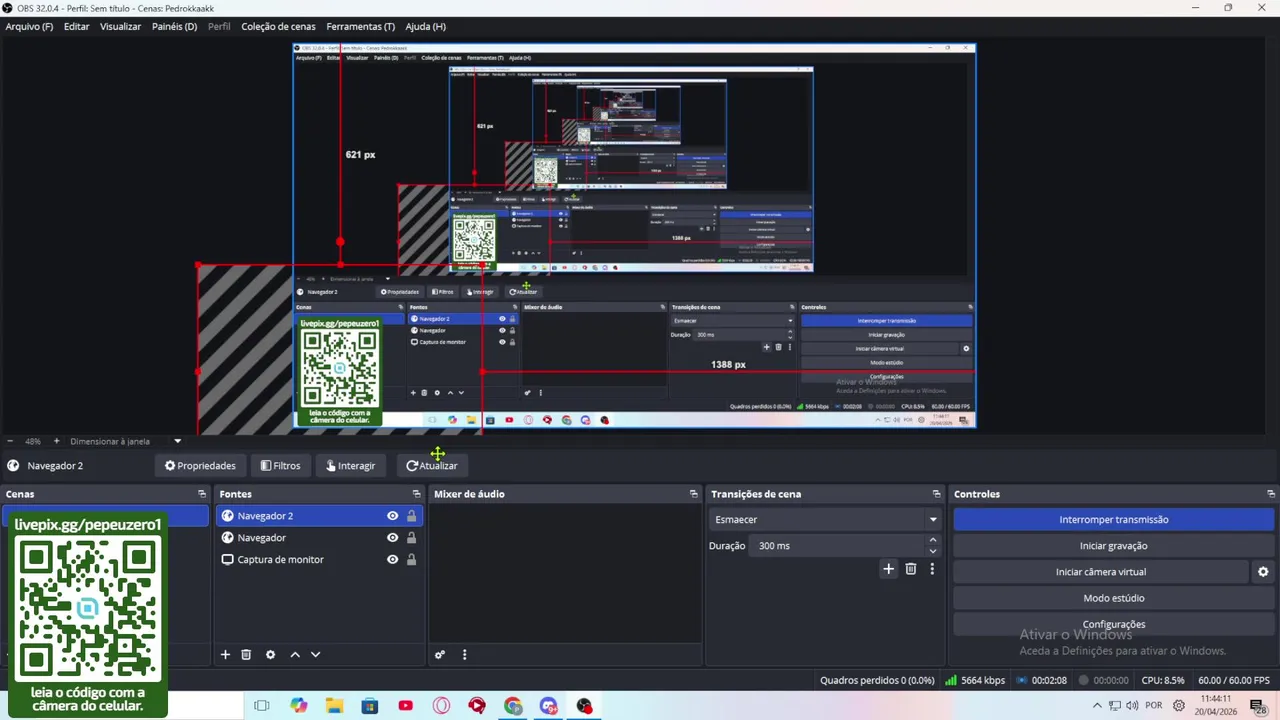Open volume control in system tray
This screenshot has width=1280, height=720.
[1132, 706]
